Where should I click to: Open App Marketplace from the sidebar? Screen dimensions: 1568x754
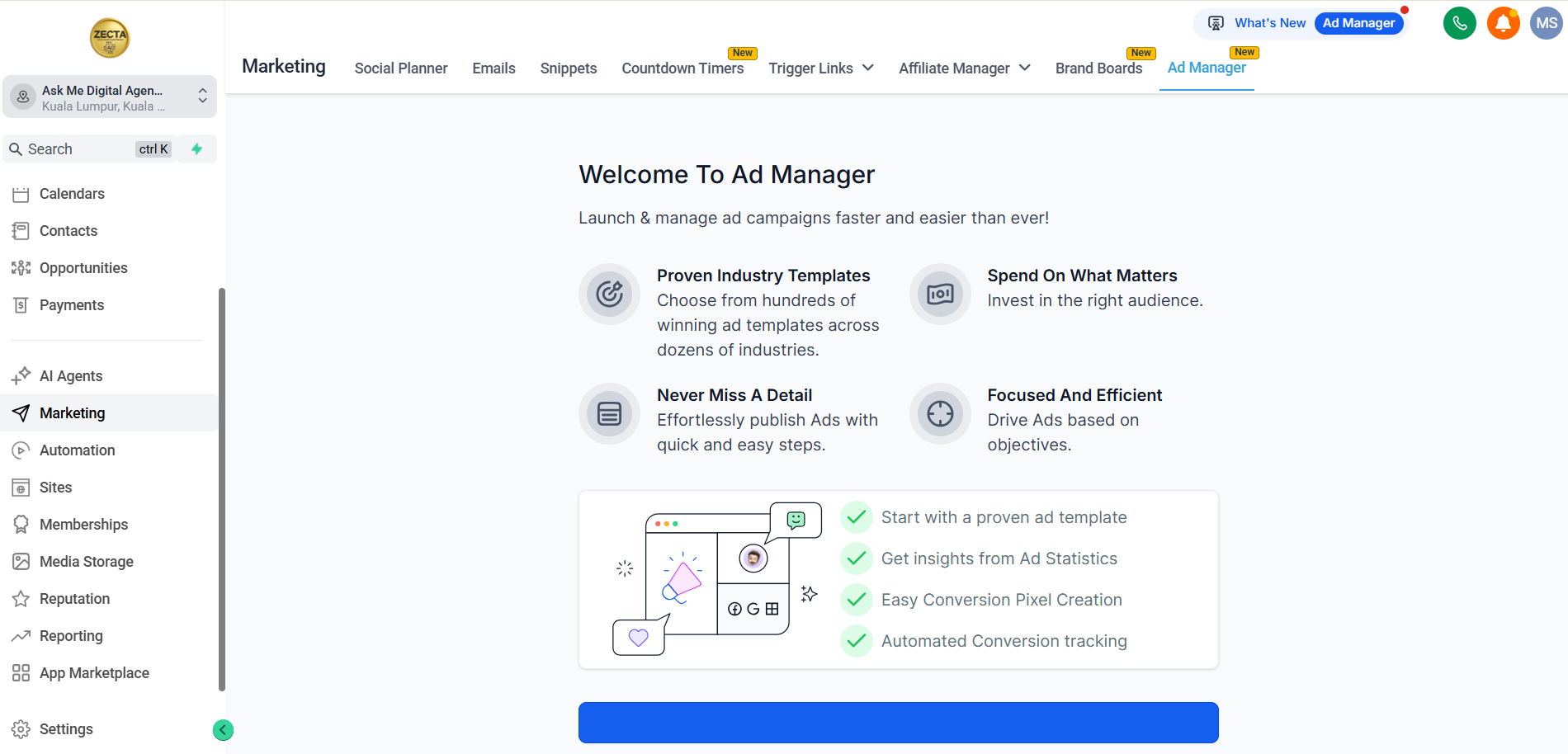coord(94,673)
